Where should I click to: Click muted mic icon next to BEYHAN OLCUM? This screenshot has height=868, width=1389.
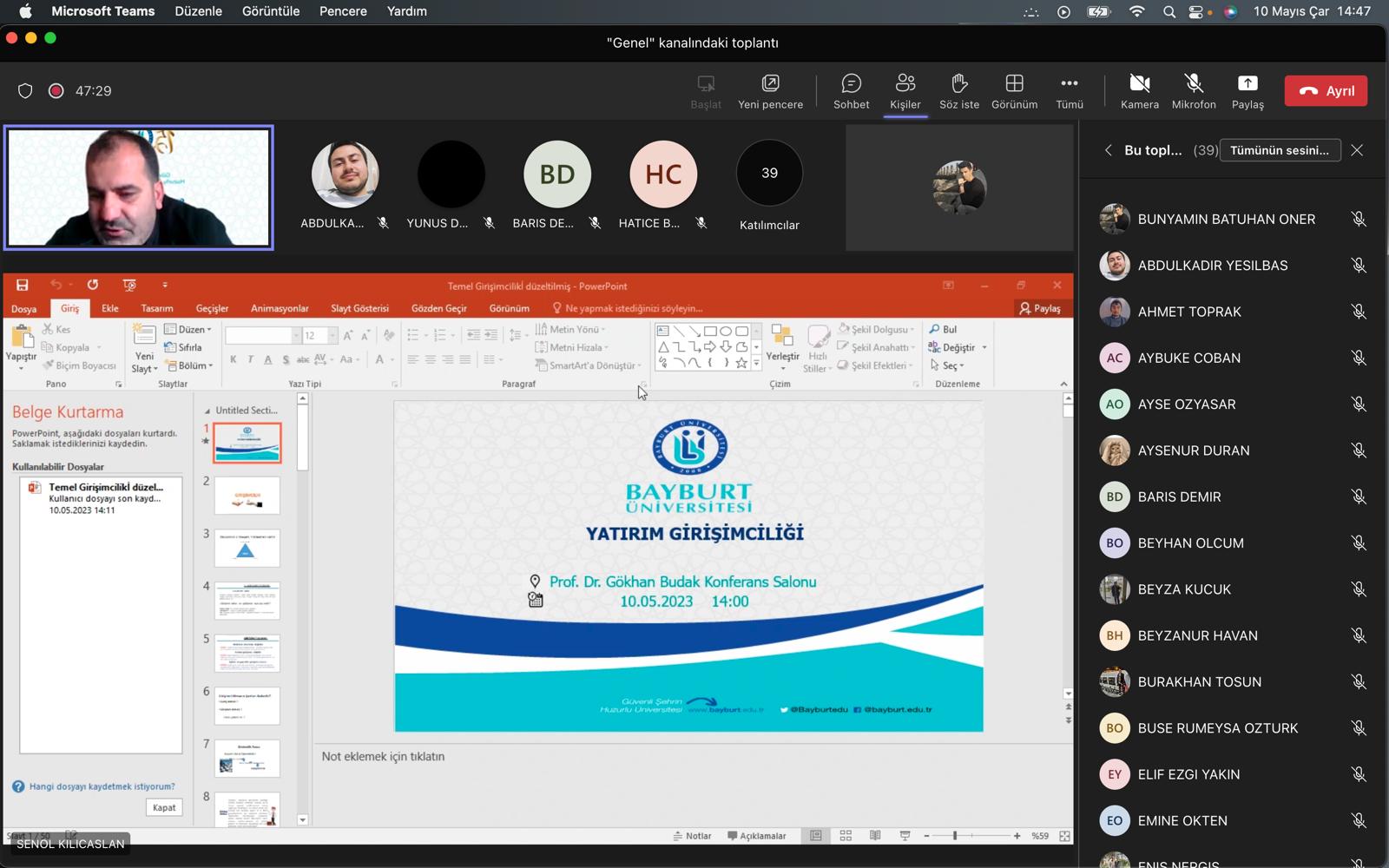1359,543
